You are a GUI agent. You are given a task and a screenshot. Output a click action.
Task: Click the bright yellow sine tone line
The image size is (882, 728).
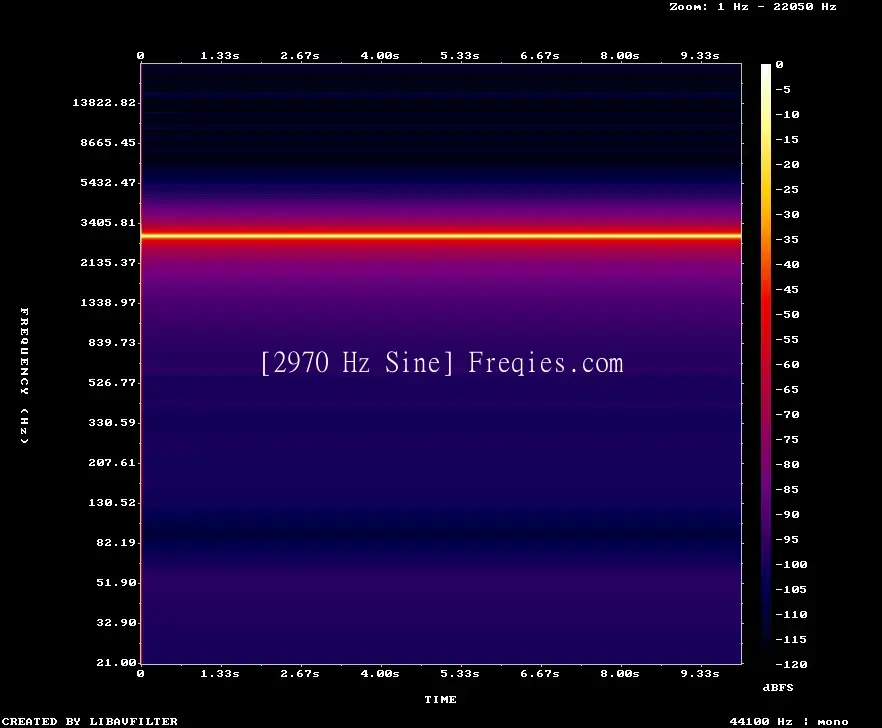pyautogui.click(x=441, y=236)
